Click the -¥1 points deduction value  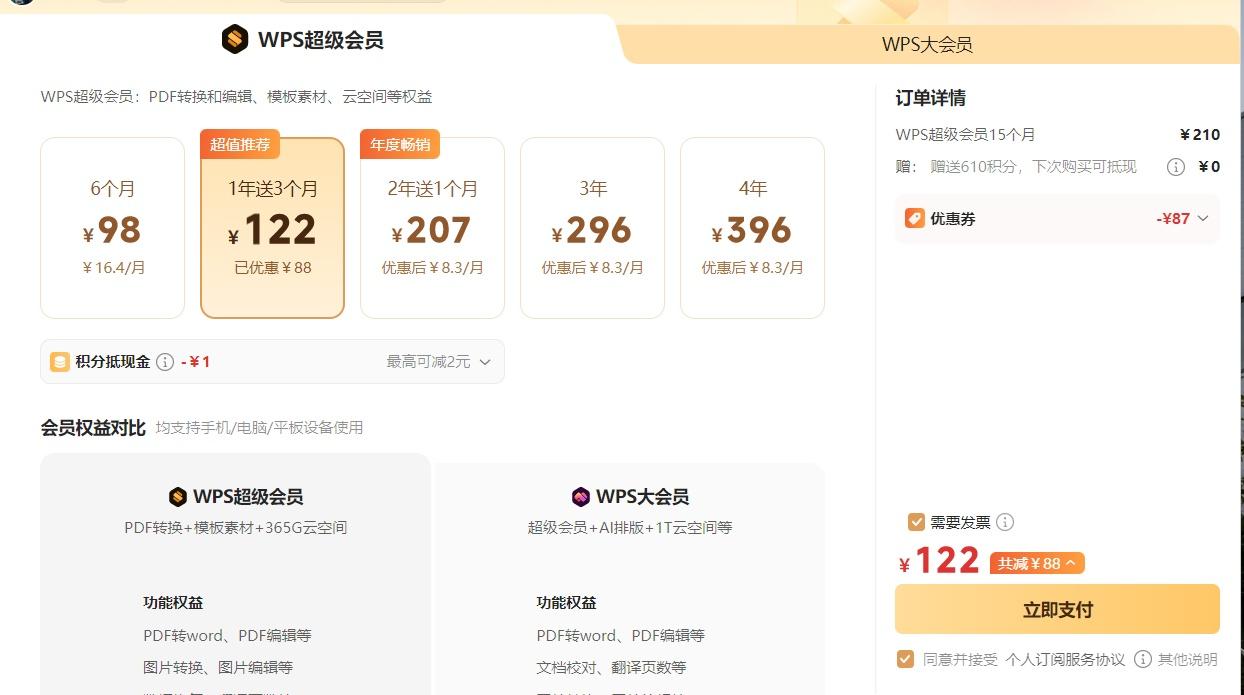pyautogui.click(x=196, y=362)
